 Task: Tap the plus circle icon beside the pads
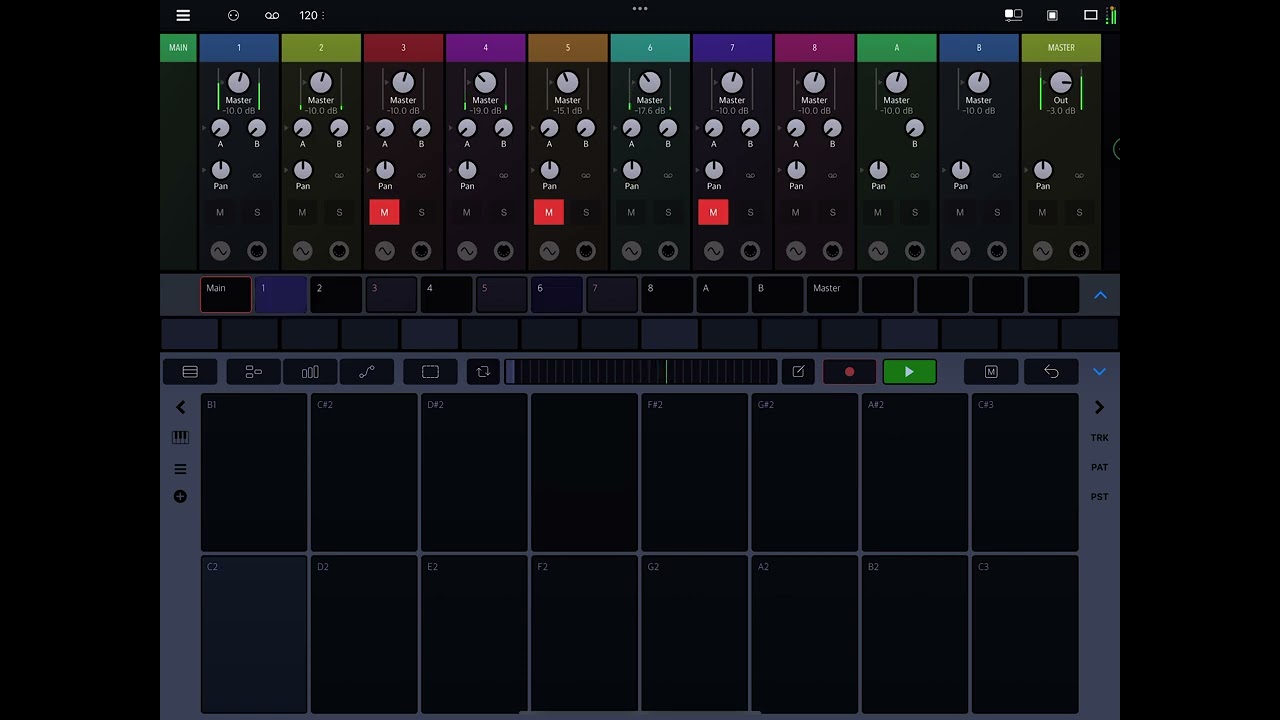180,496
